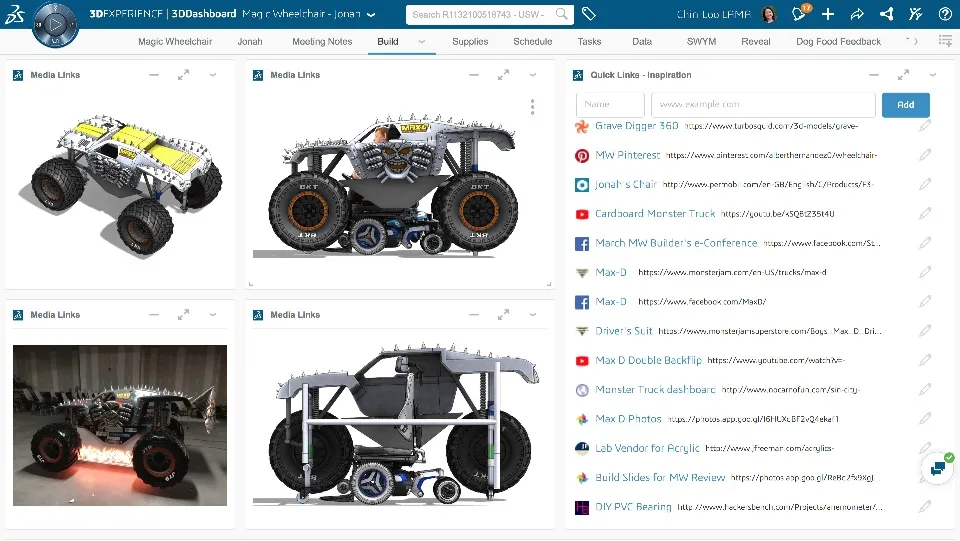This screenshot has width=960, height=541.
Task: Open three-dot menu on truck image
Action: [x=533, y=107]
